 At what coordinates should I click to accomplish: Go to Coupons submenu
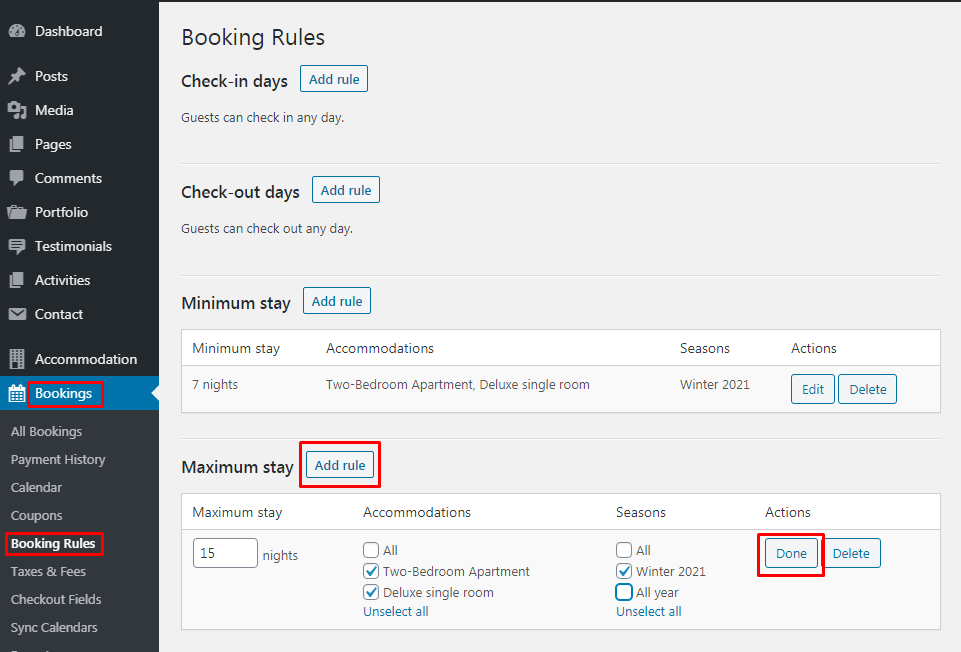coord(37,516)
